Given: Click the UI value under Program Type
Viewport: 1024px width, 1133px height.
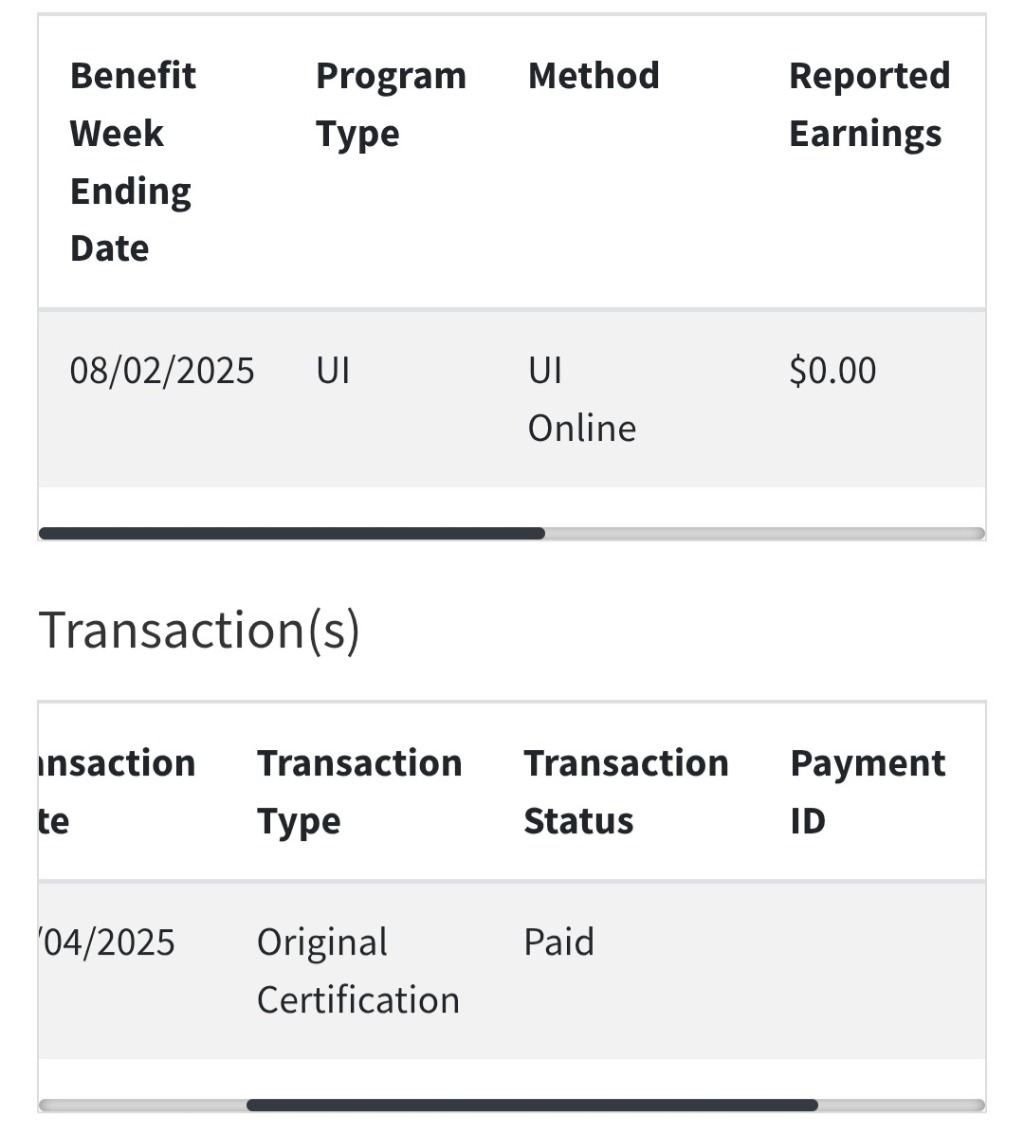Looking at the screenshot, I should point(333,371).
